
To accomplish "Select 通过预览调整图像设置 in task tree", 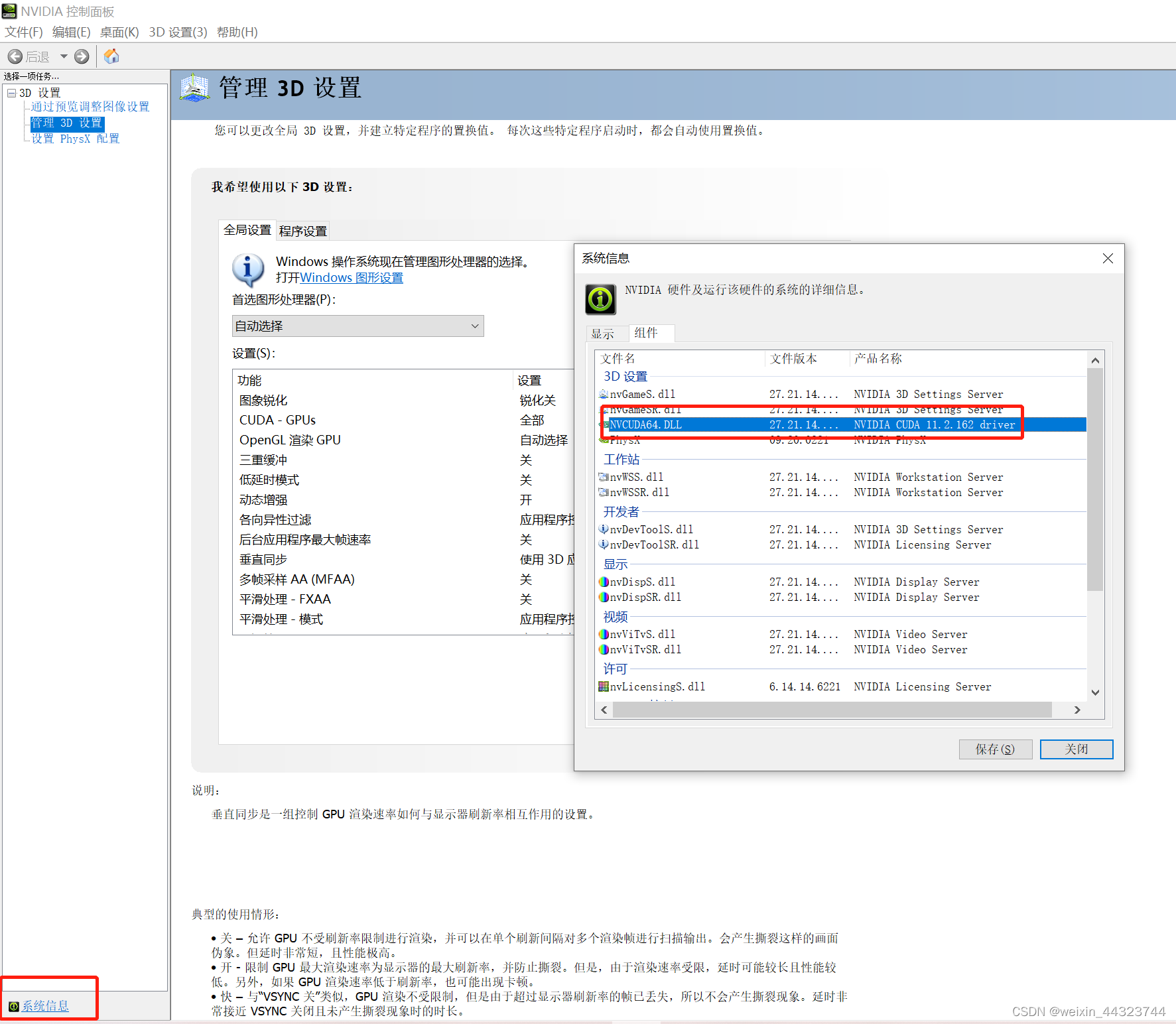I will 90,107.
